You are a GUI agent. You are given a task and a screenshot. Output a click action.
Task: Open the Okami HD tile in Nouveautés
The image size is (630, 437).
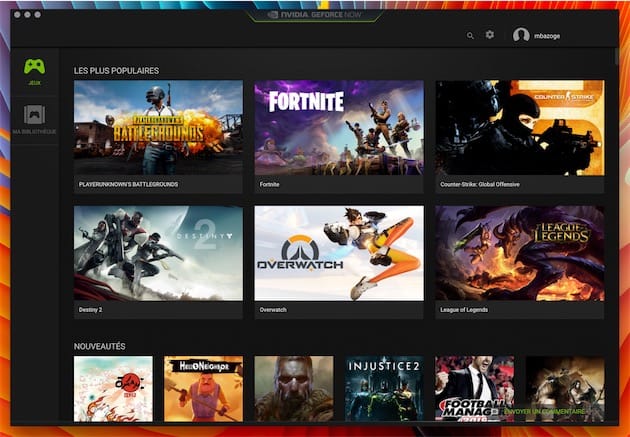coord(113,388)
